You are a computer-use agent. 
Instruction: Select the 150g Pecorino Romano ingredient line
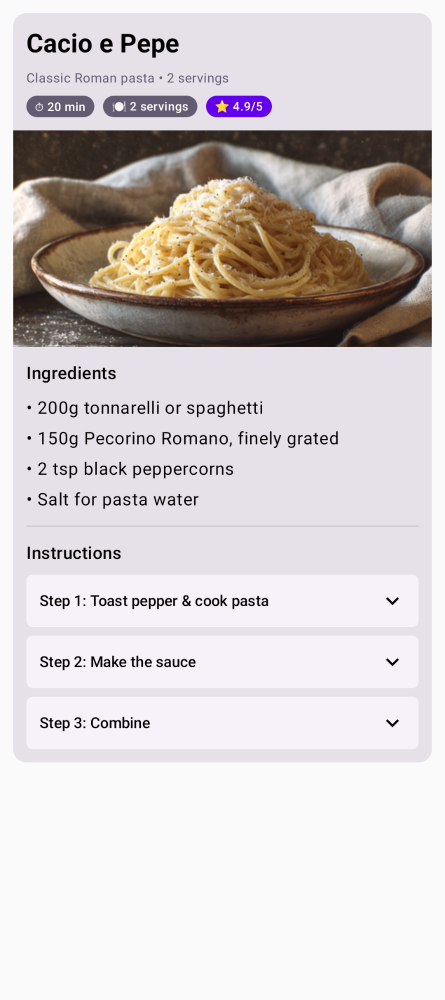pyautogui.click(x=182, y=439)
